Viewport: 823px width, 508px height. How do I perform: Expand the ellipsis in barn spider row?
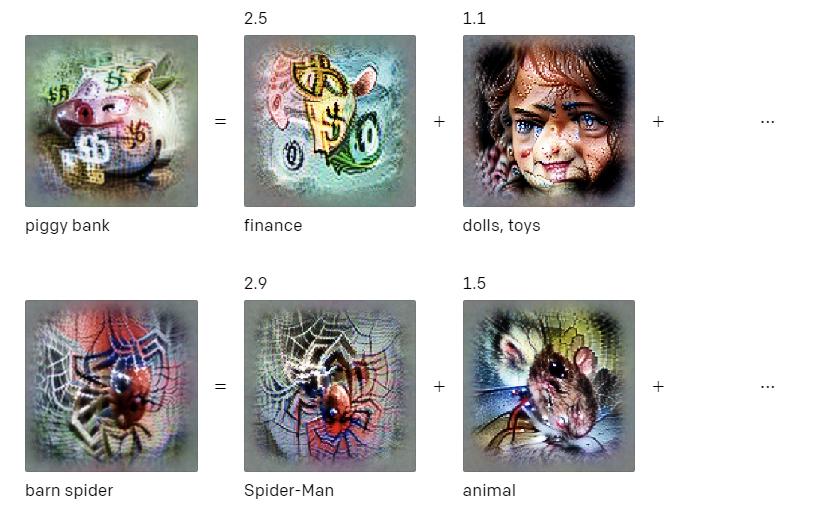point(767,387)
